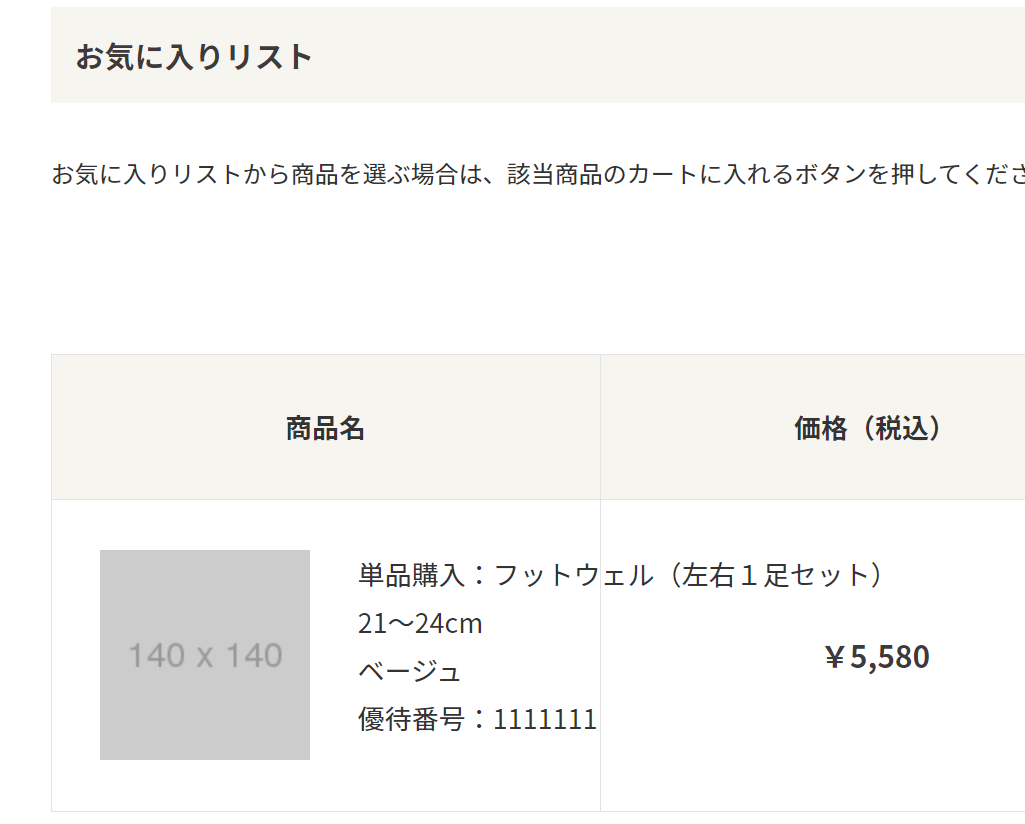Click the ベージュ color label

click(410, 672)
